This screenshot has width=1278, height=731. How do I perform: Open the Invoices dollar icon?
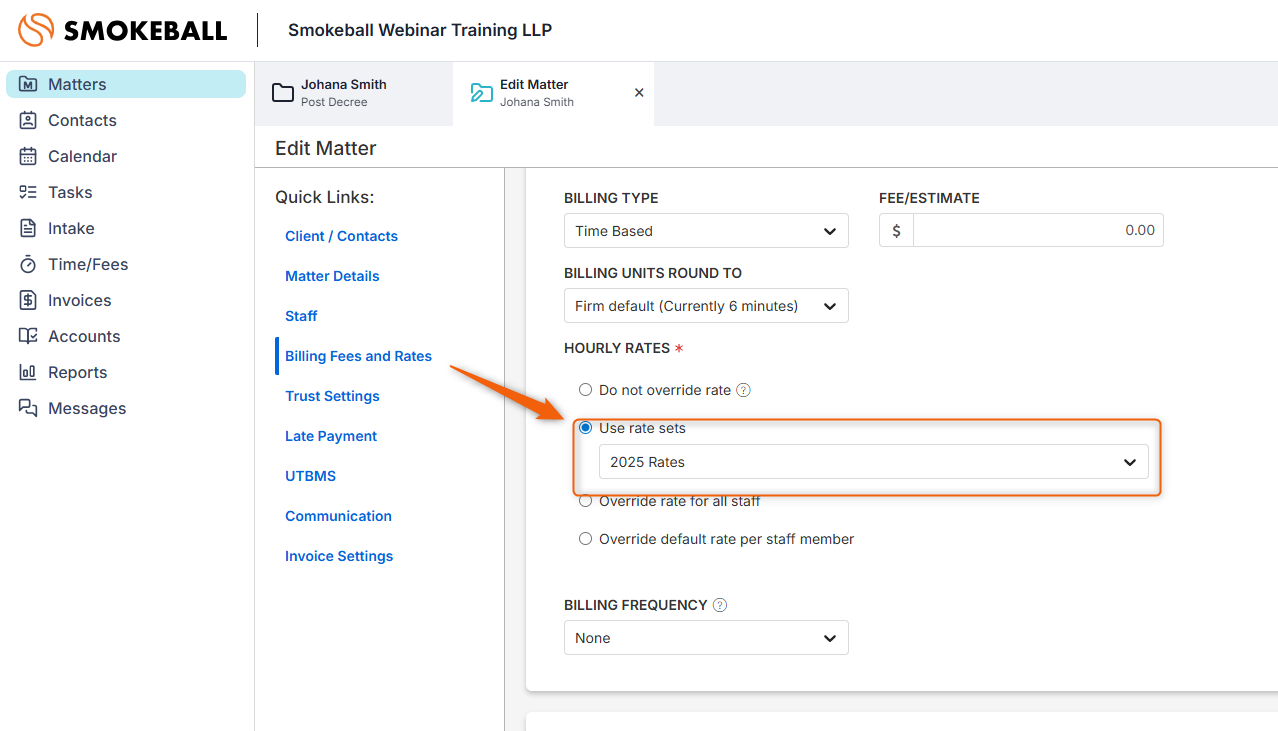tap(28, 300)
